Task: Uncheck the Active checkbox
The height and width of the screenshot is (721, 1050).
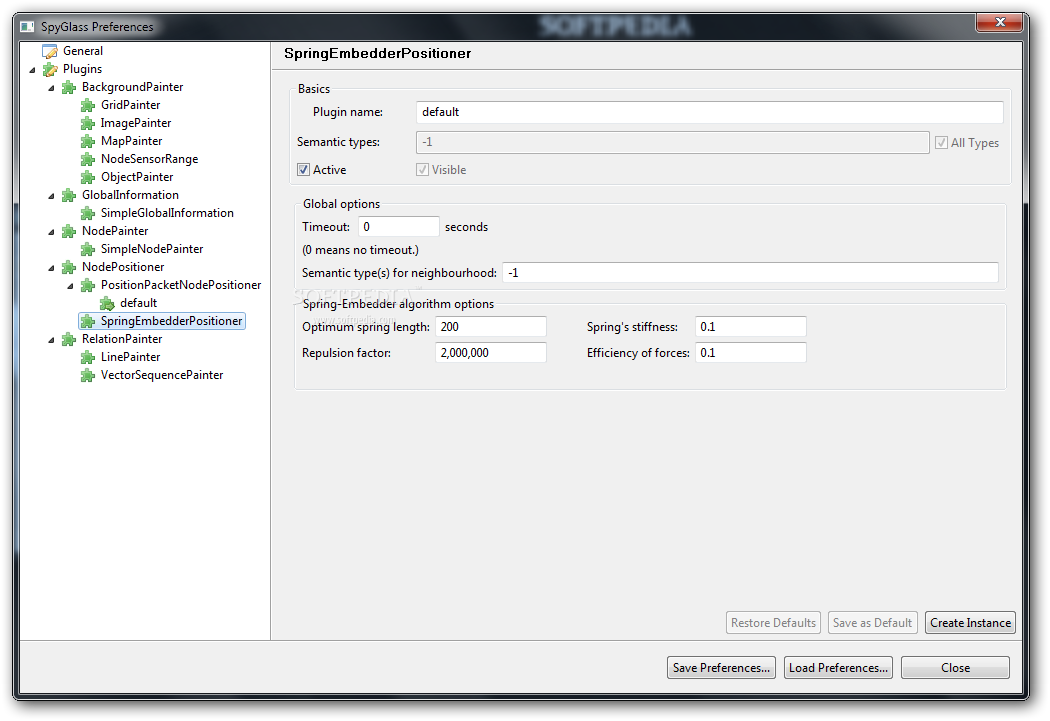Action: (x=303, y=170)
